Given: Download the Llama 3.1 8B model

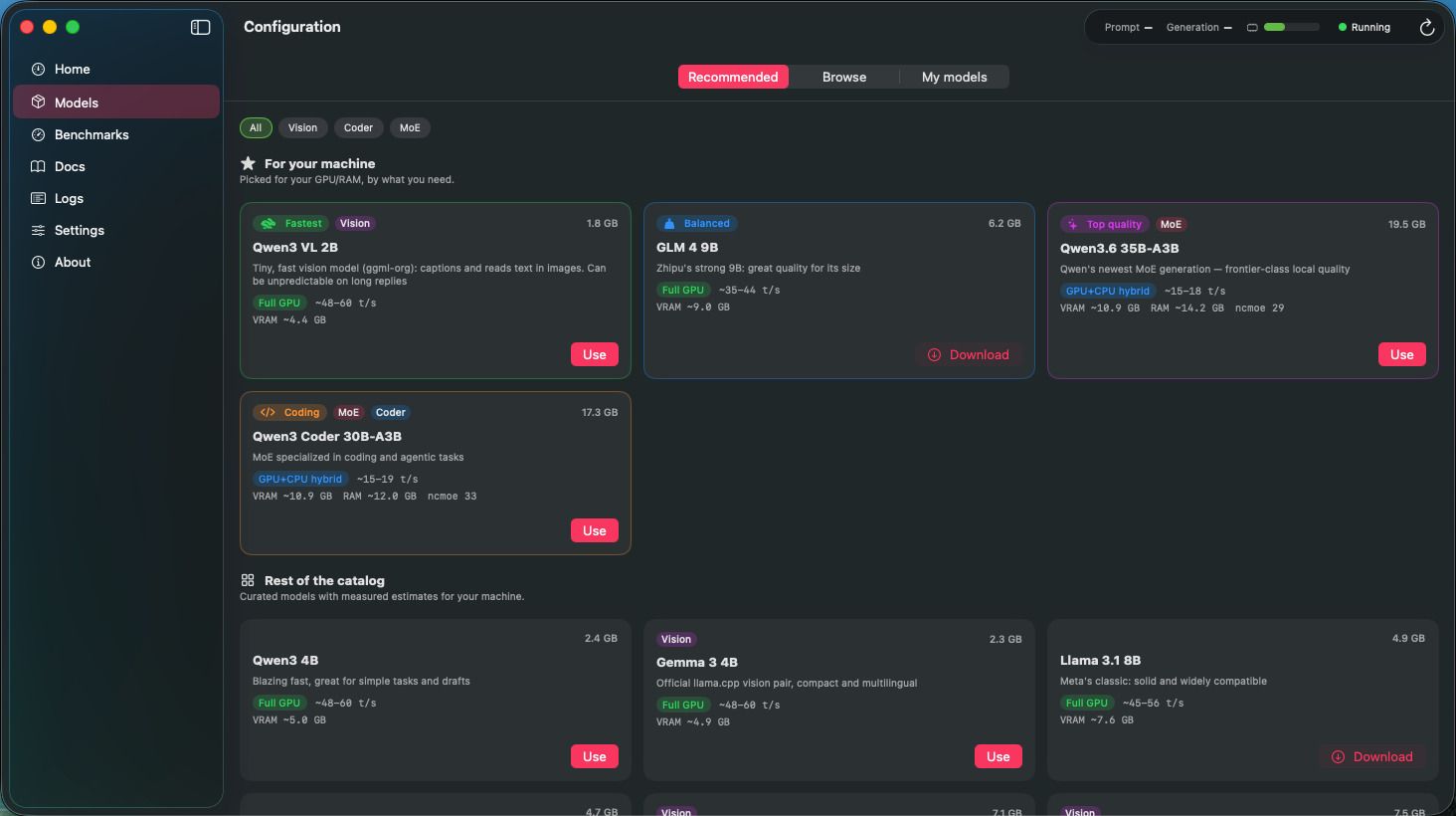Looking at the screenshot, I should (x=1372, y=757).
